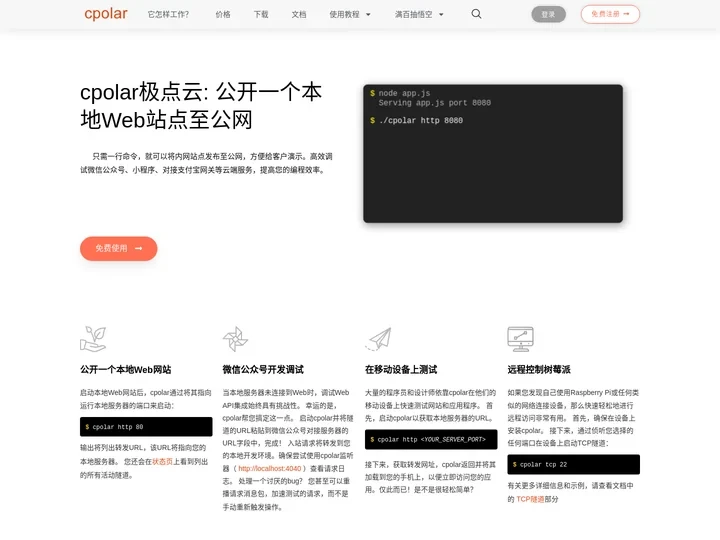Open the search magnifier icon
This screenshot has height=540, width=720.
[476, 14]
